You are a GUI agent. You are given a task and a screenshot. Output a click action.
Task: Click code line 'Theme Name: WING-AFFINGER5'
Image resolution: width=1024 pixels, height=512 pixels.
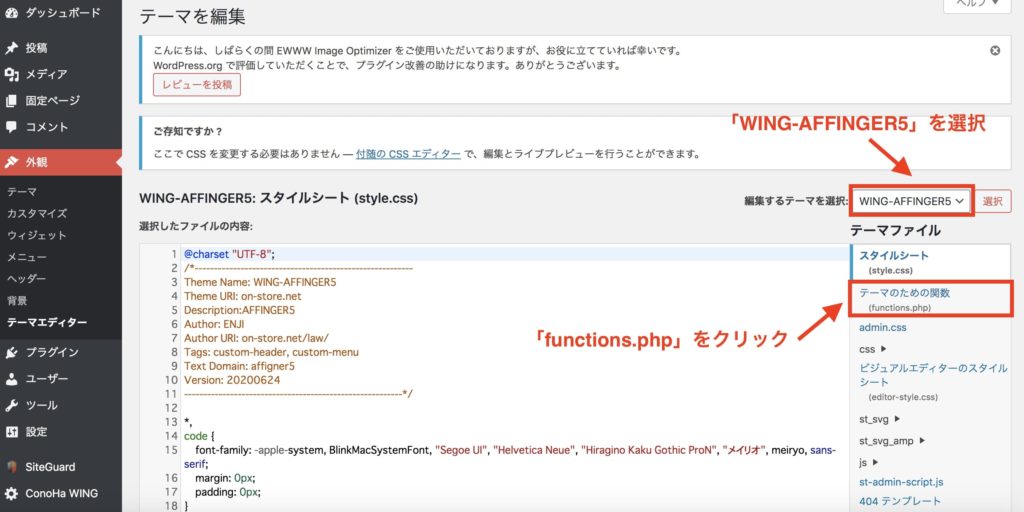point(260,282)
